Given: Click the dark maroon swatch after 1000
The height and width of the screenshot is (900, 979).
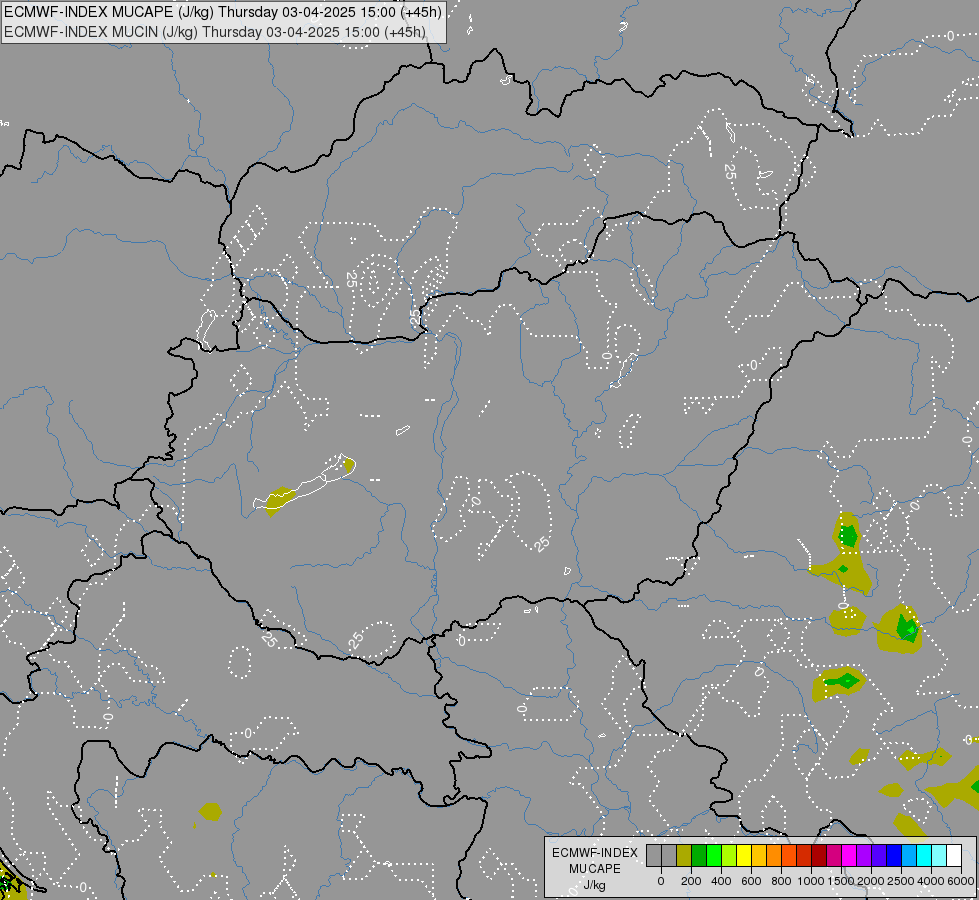Looking at the screenshot, I should pos(819,855).
